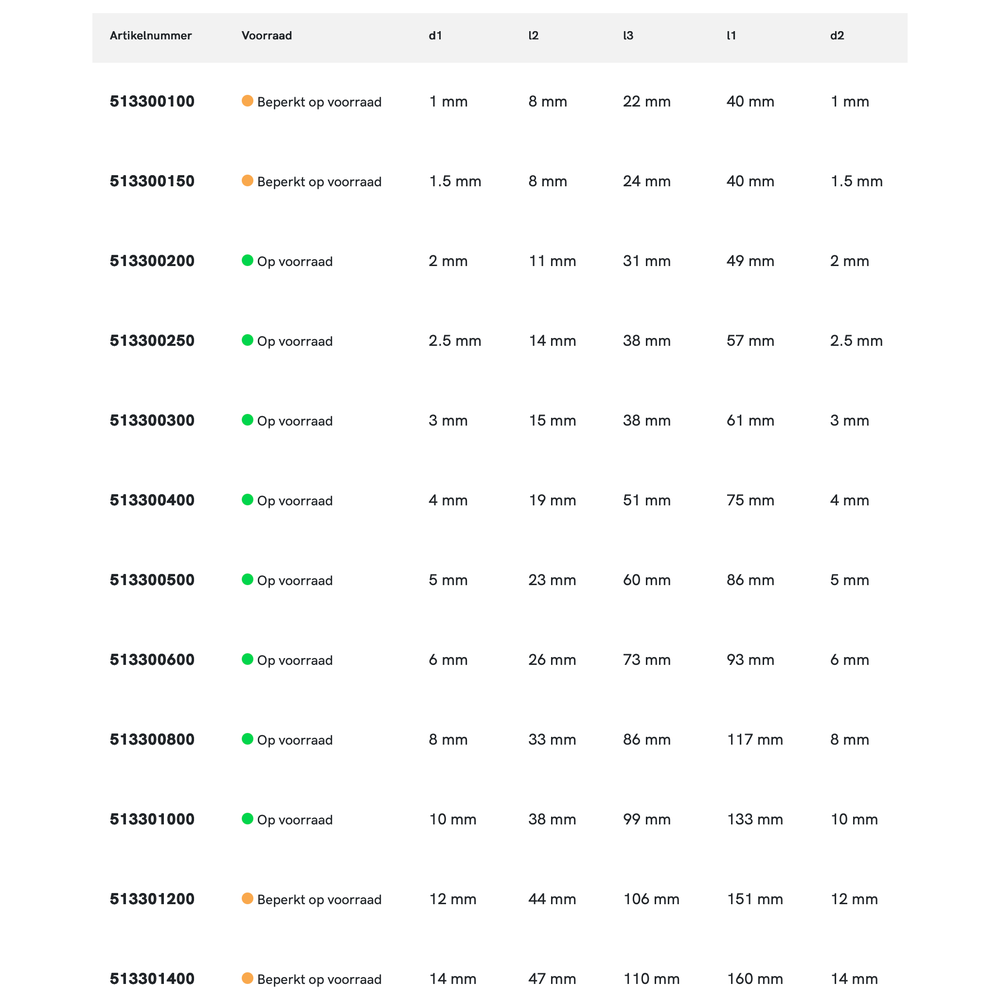This screenshot has width=1000, height=1000.
Task: Click the d2 column header
Action: coord(837,36)
